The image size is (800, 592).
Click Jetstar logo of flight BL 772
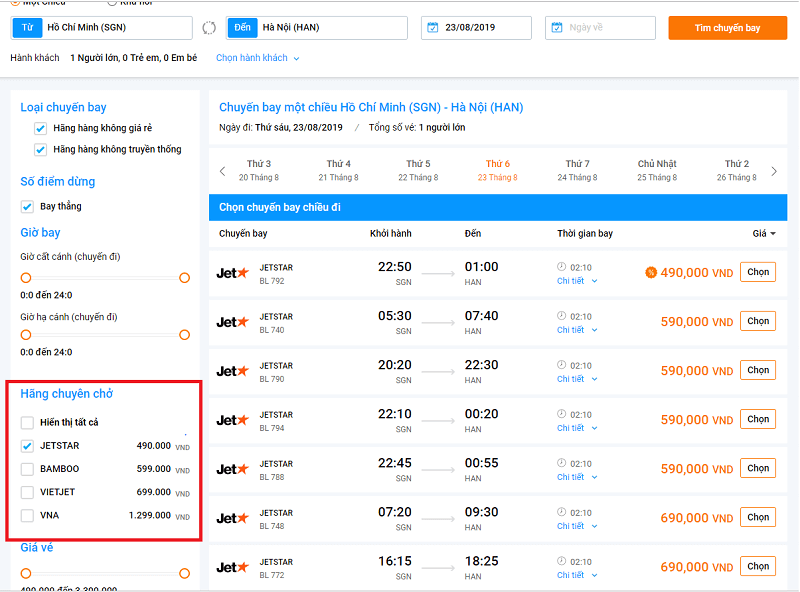click(233, 567)
